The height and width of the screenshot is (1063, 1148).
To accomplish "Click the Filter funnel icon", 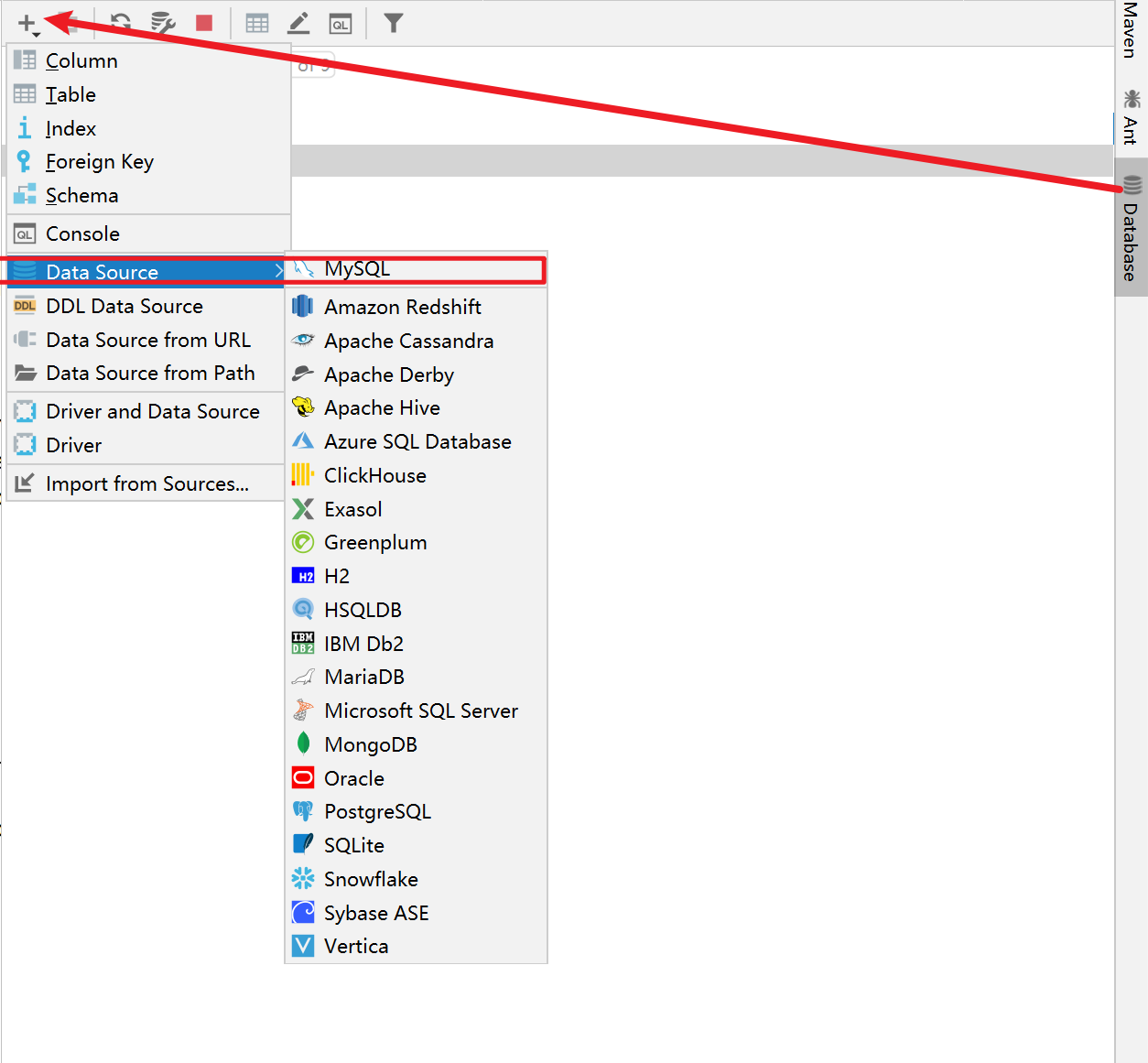I will 394,23.
